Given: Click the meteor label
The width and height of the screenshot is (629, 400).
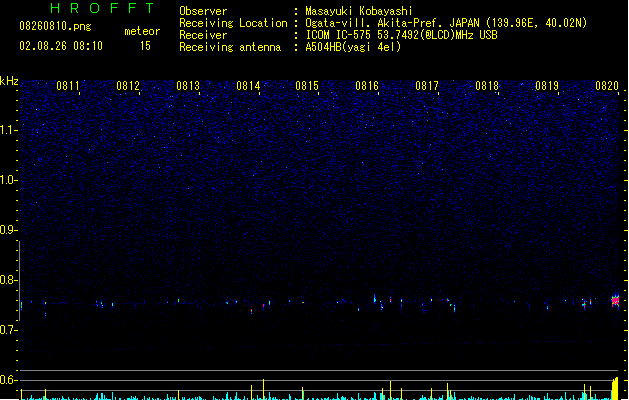Looking at the screenshot, I should 142,31.
